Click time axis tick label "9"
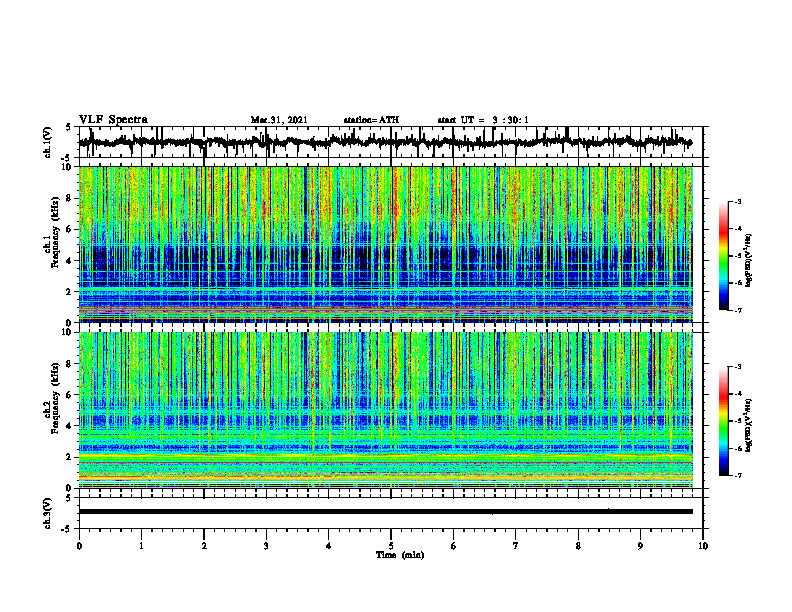 click(x=640, y=546)
